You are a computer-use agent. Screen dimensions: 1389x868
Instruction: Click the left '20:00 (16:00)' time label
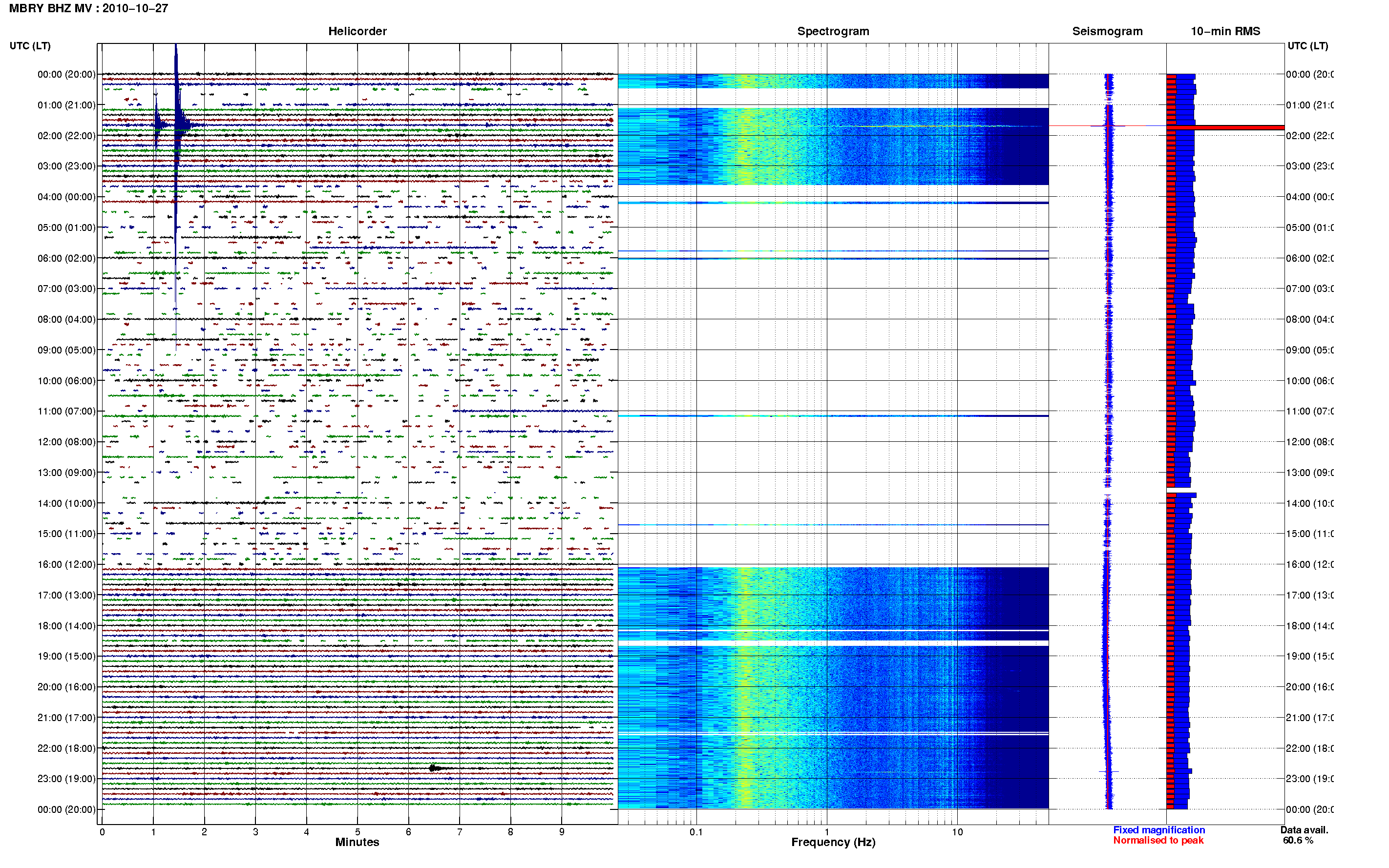click(x=66, y=687)
